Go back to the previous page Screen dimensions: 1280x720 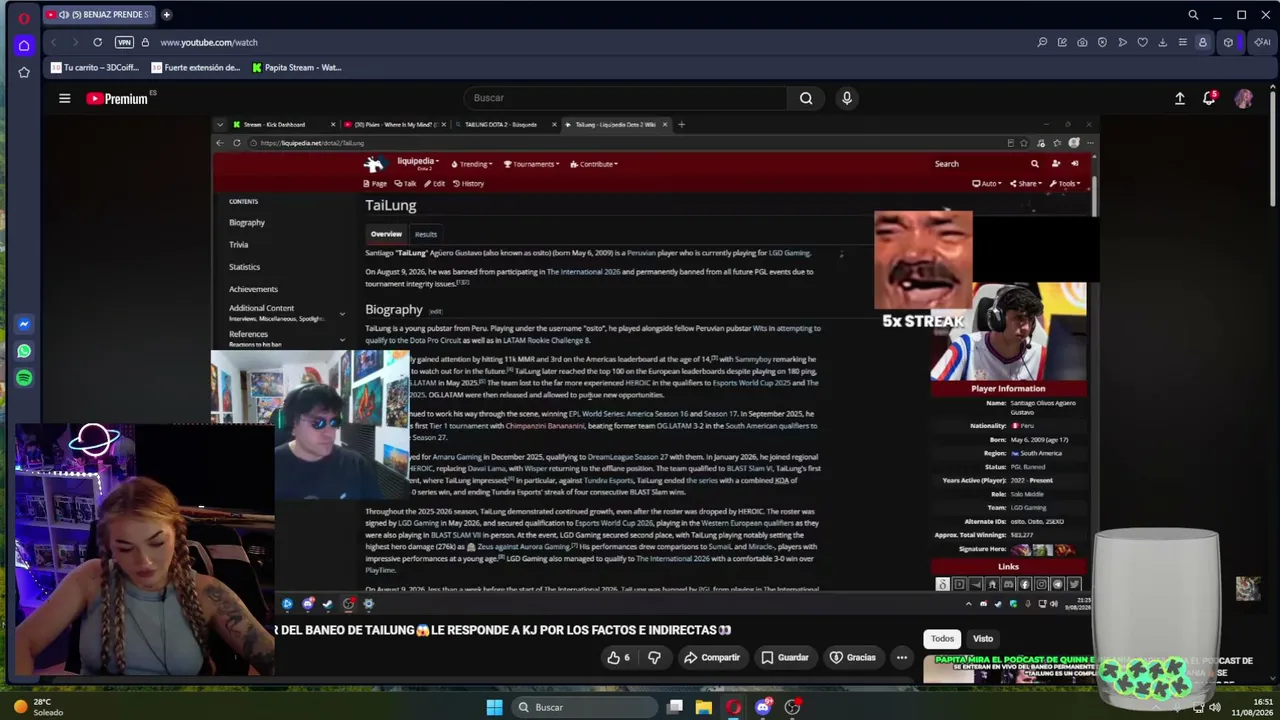point(53,42)
